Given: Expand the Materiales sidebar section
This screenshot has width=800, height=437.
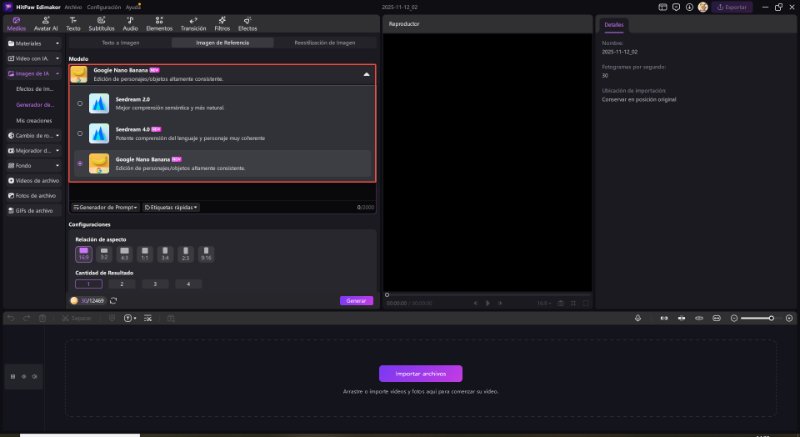Looking at the screenshot, I should [x=32, y=44].
